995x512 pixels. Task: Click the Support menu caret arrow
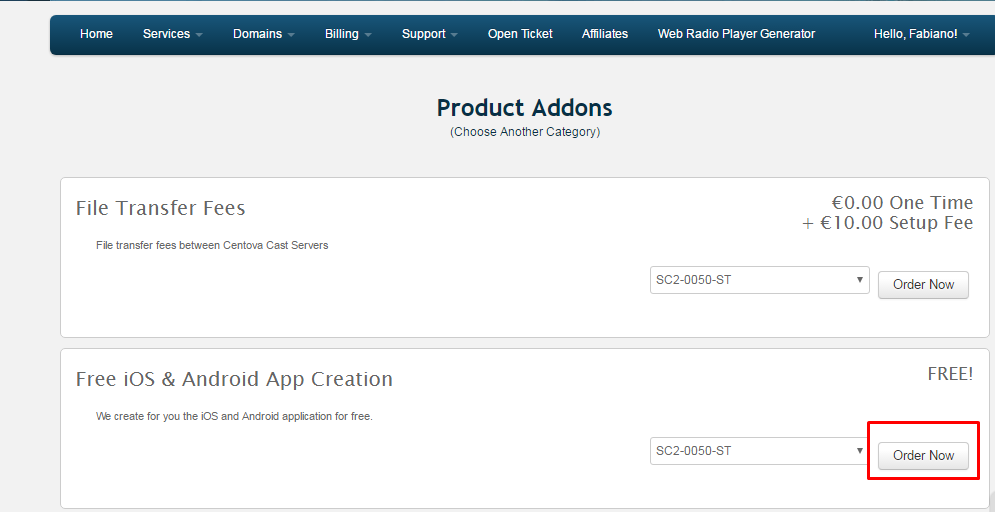pyautogui.click(x=454, y=35)
